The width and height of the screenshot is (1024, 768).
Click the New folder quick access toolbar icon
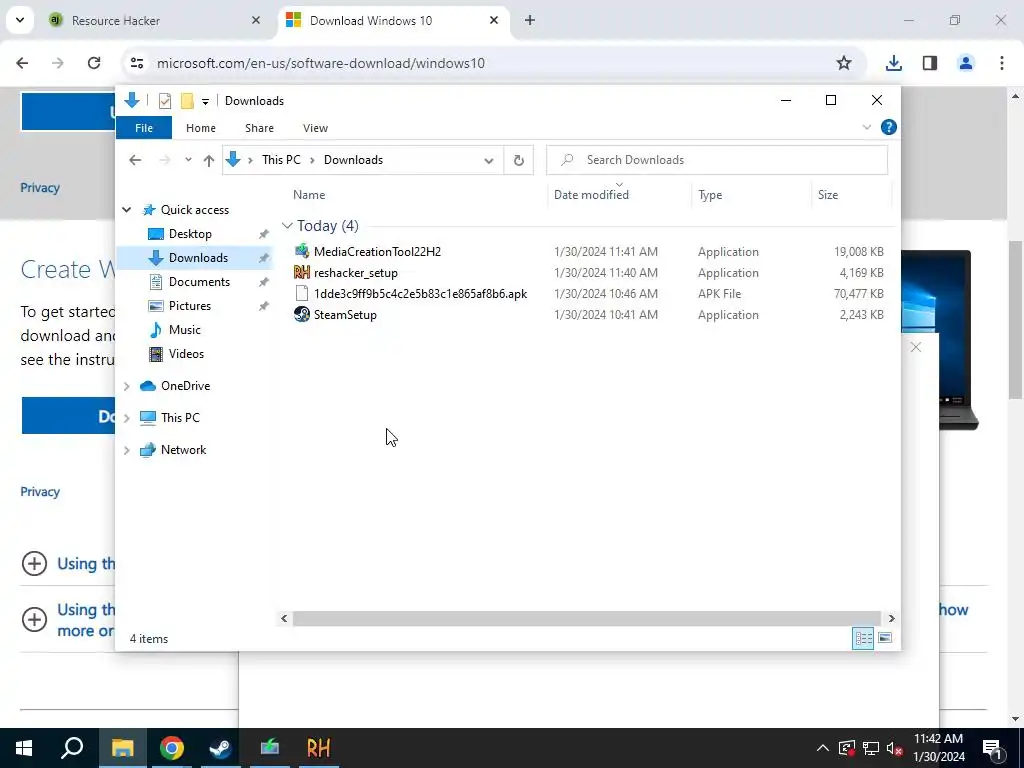(187, 101)
